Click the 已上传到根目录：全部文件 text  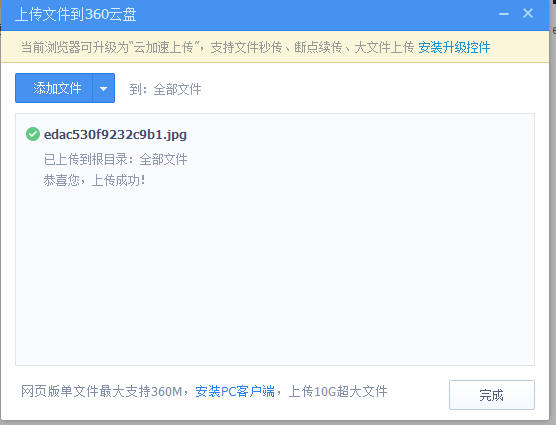[116, 160]
